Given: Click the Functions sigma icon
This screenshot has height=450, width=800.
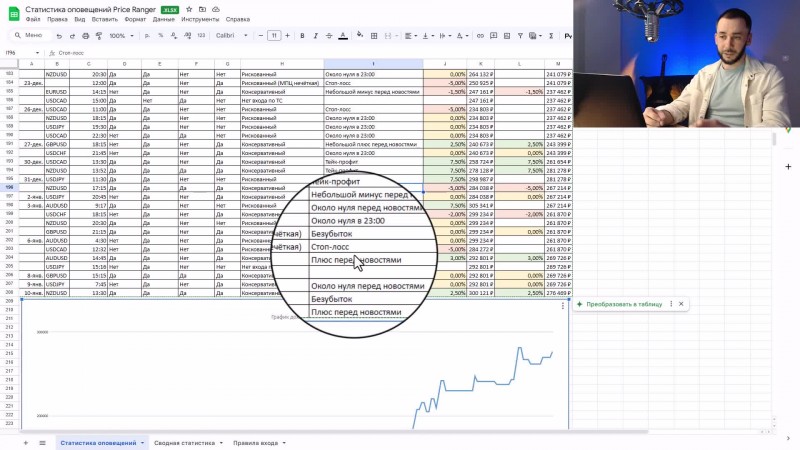Looking at the screenshot, I should click(551, 36).
